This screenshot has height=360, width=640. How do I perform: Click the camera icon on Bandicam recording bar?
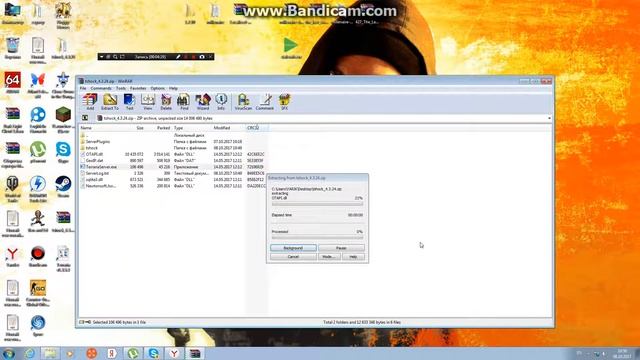coord(202,57)
